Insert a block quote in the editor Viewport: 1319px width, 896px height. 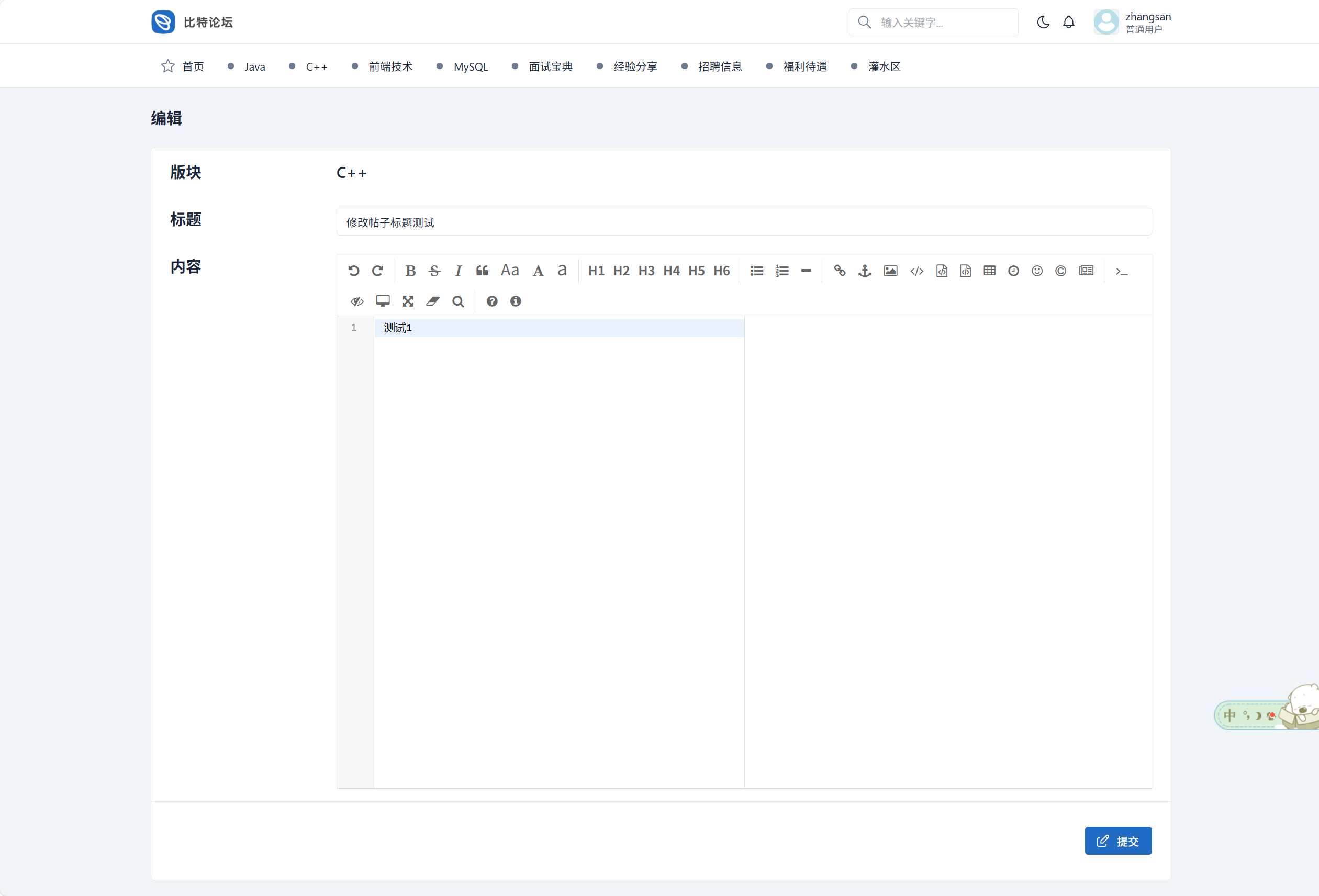tap(482, 271)
